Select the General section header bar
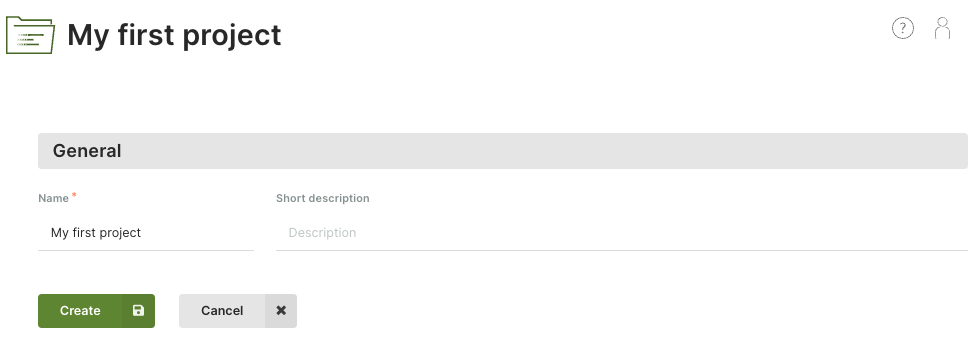Viewport: 977px width, 362px height. pos(503,151)
